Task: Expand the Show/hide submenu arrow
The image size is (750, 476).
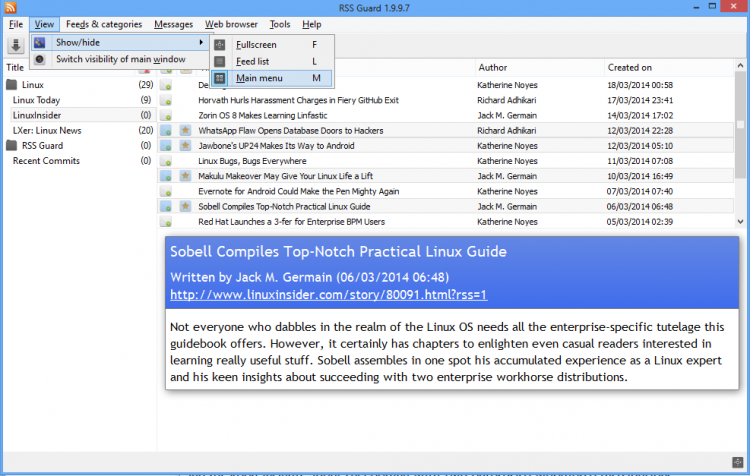Action: coord(201,43)
